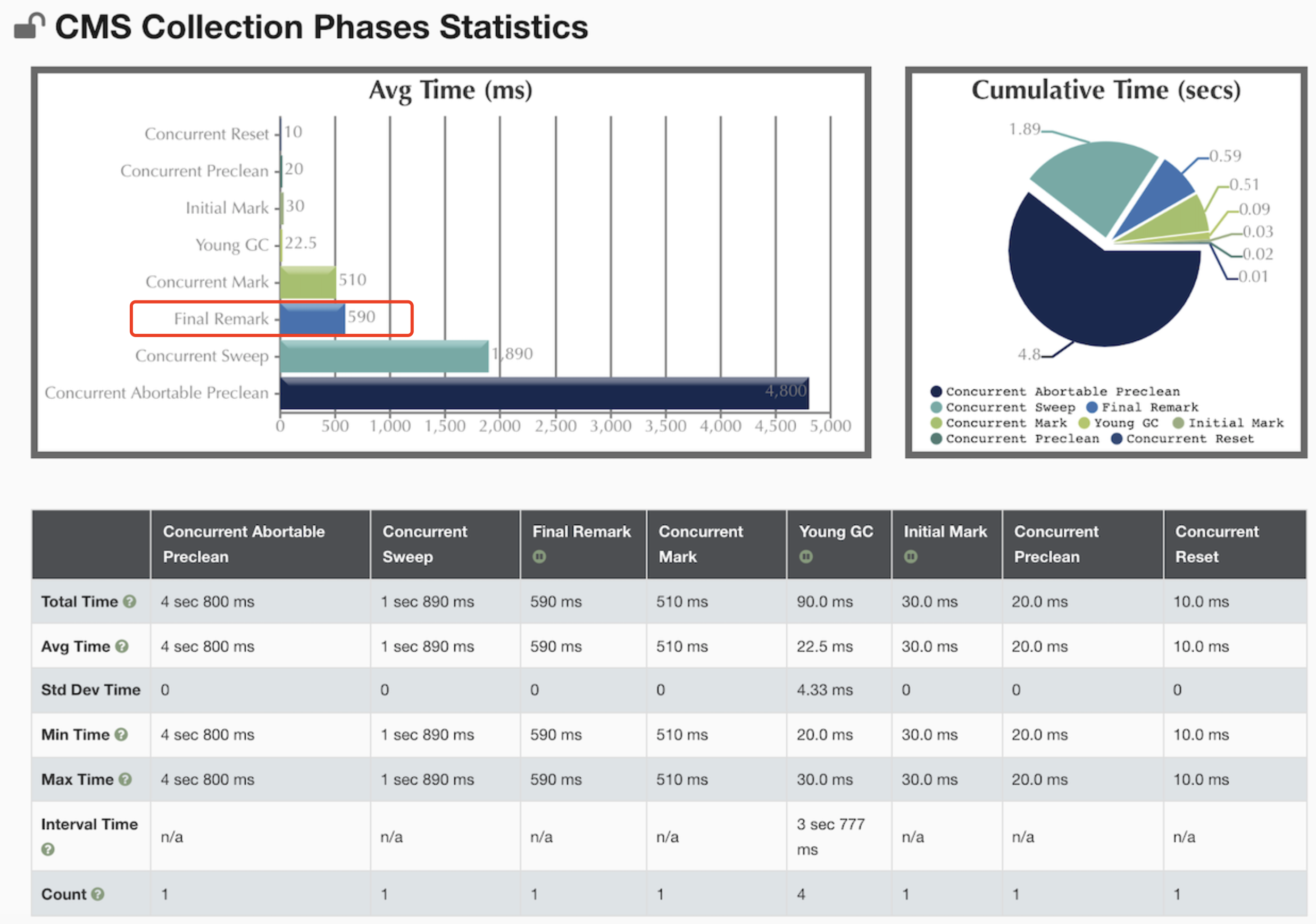Click pause icon under Young GC header
The width and height of the screenshot is (1316, 924).
pyautogui.click(x=805, y=556)
